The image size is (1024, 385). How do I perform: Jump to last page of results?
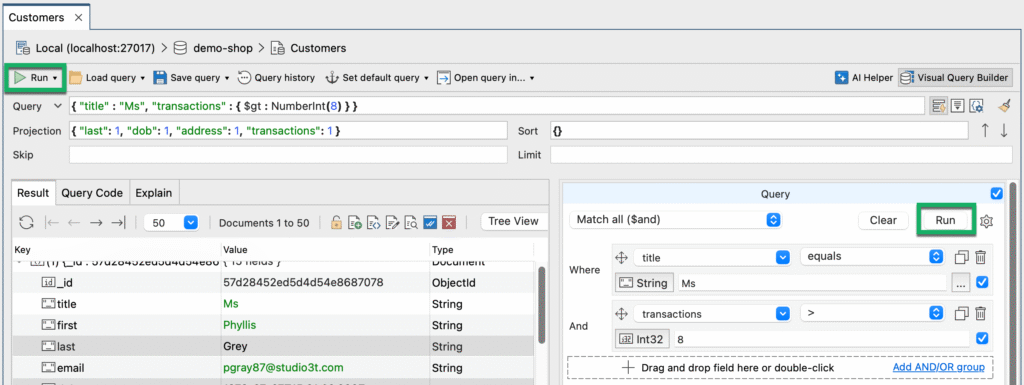(118, 223)
